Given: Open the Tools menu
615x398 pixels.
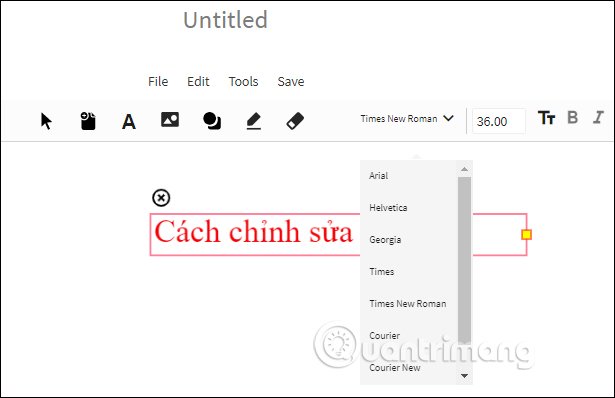Looking at the screenshot, I should coord(244,82).
